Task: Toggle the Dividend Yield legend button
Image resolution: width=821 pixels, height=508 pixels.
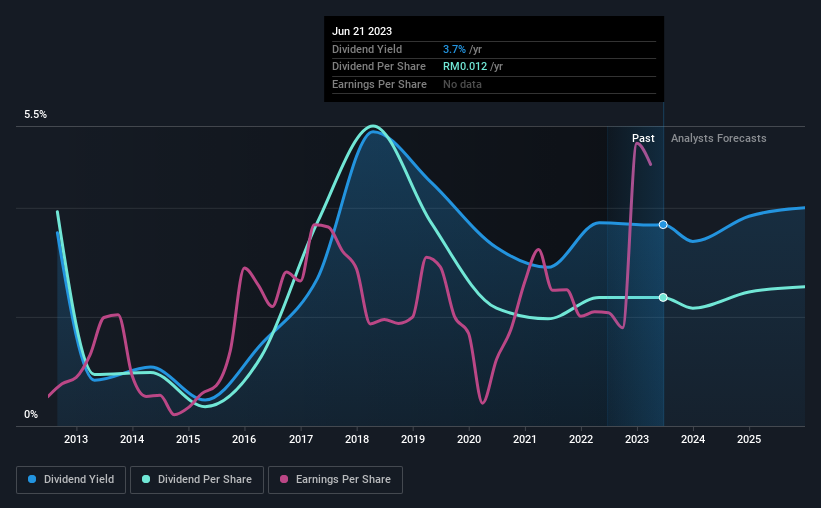Action: (x=71, y=480)
